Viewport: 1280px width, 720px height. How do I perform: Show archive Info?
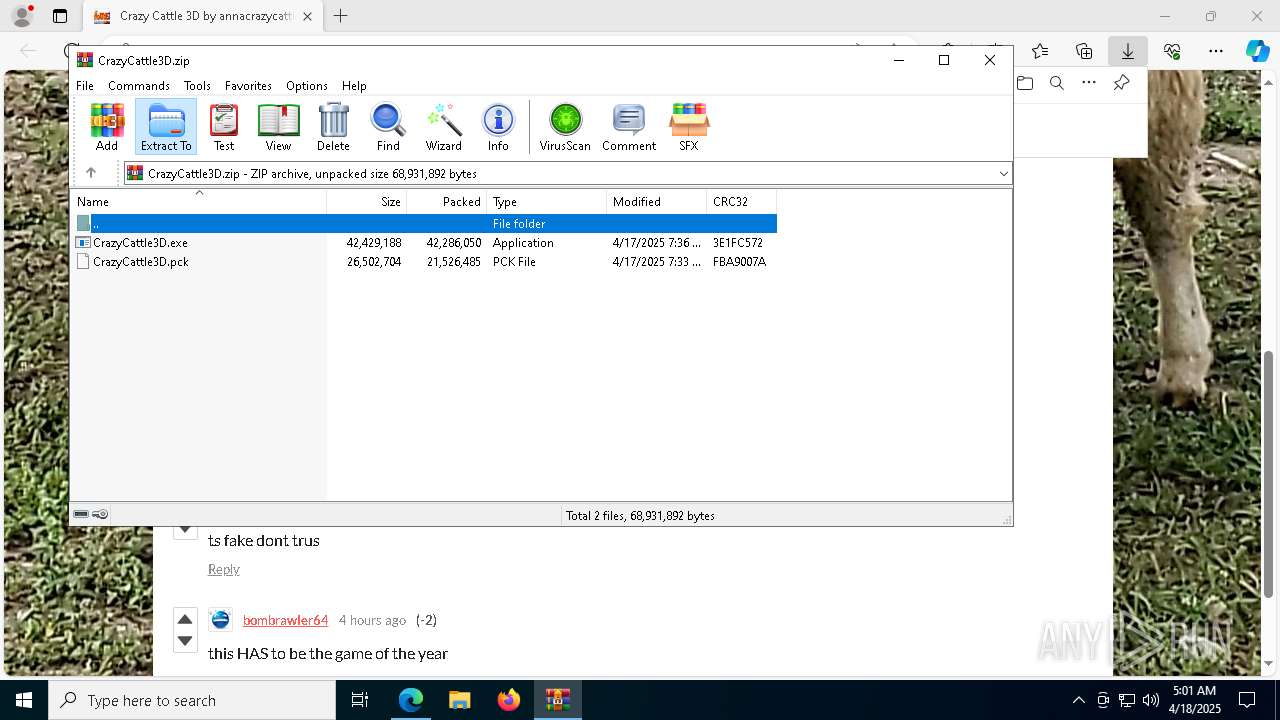498,127
